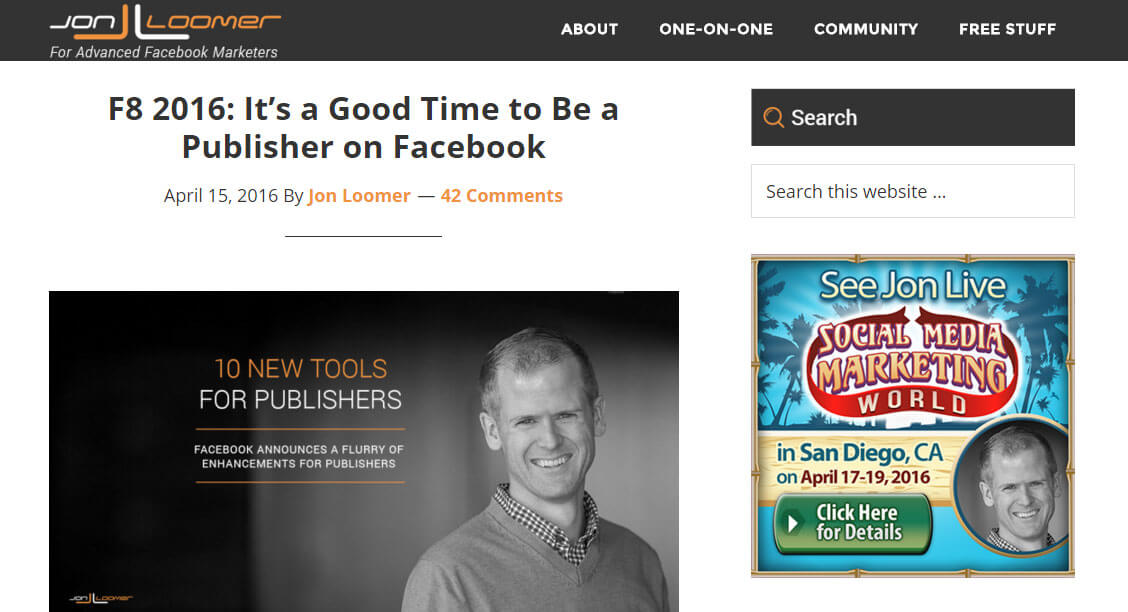The height and width of the screenshot is (612, 1128).
Task: Click small Jon Loomer watermark logo on featured image
Action: 101,598
